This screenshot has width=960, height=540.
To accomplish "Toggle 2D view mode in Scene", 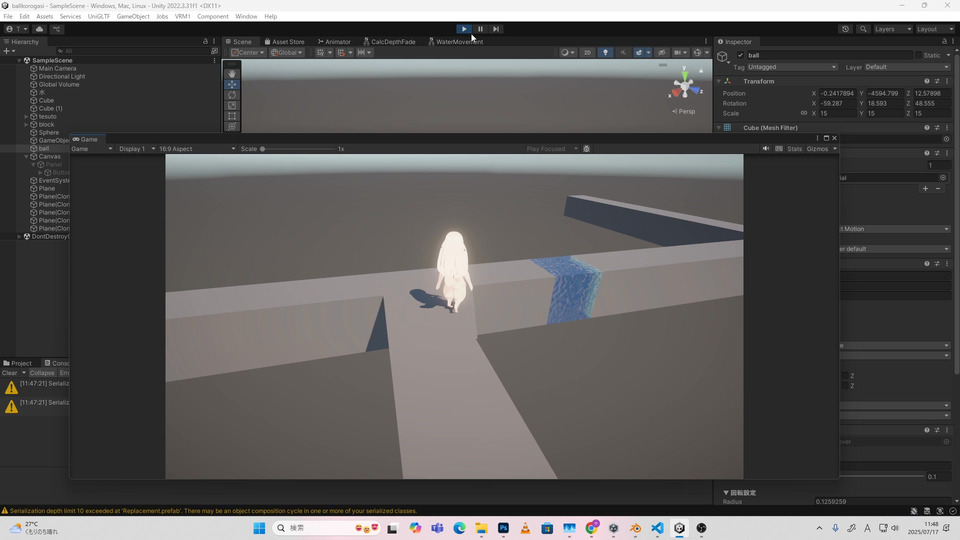I will [587, 53].
